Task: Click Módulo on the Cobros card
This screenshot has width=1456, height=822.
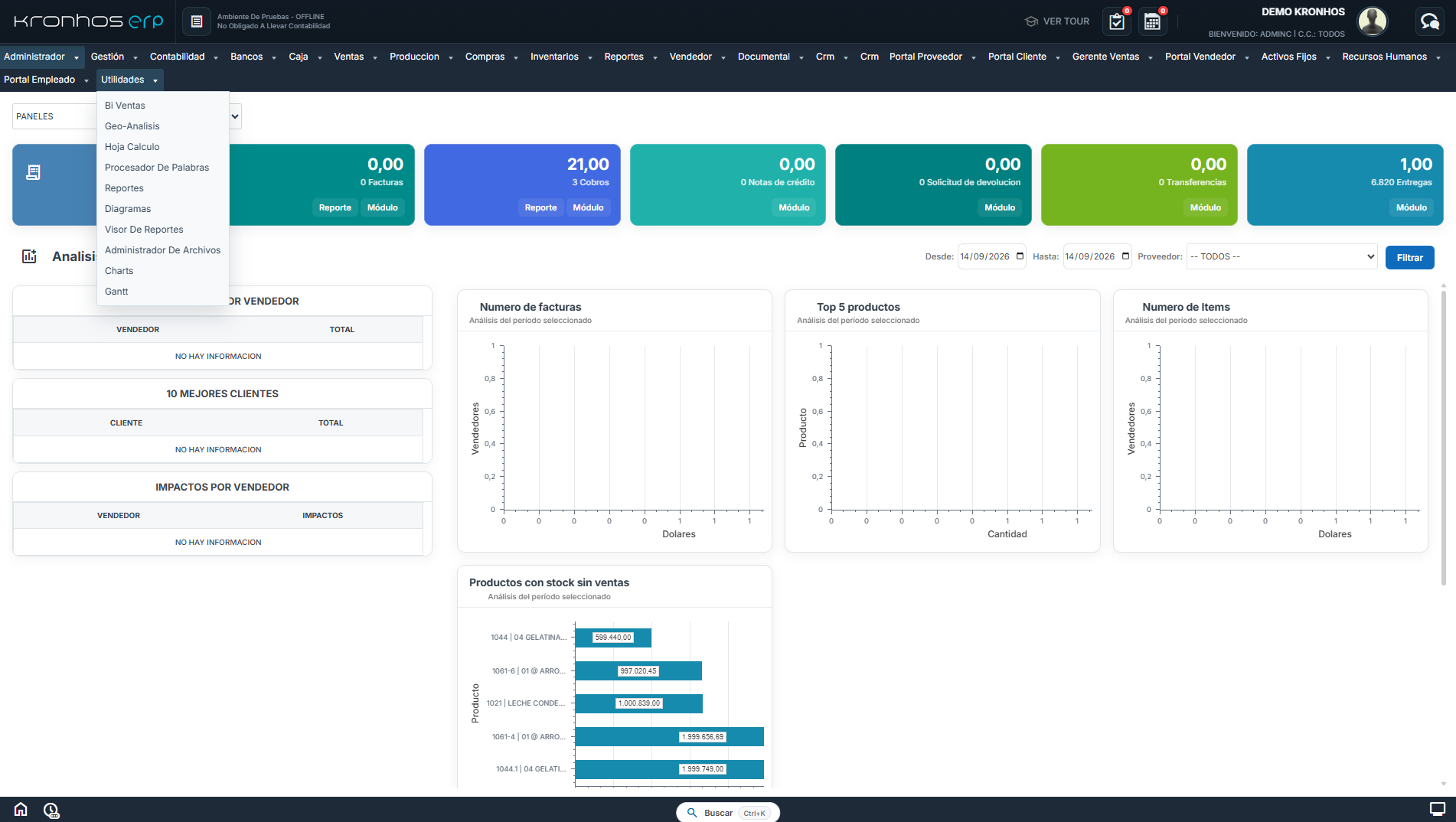Action: point(588,207)
